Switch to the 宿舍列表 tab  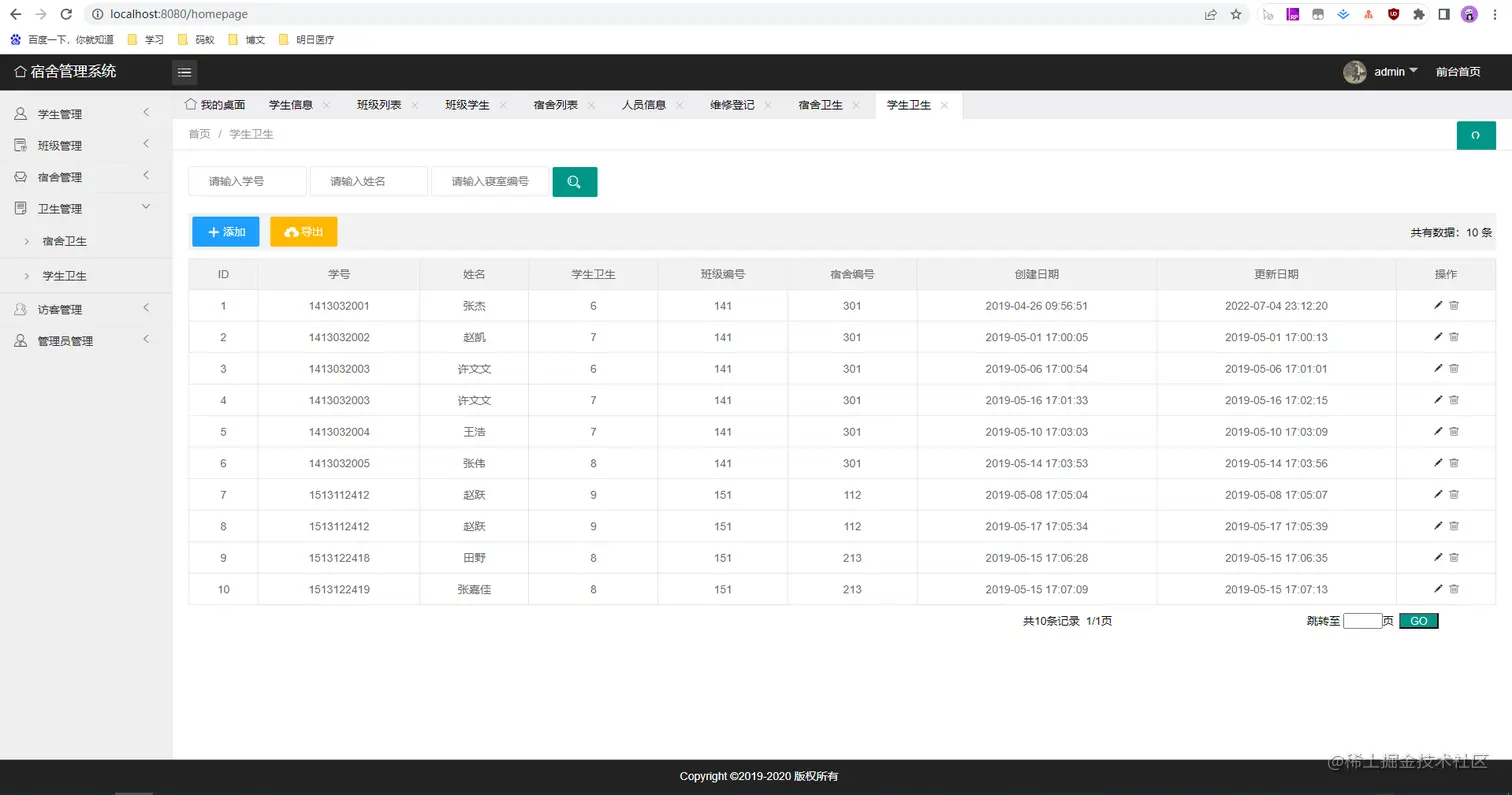555,105
